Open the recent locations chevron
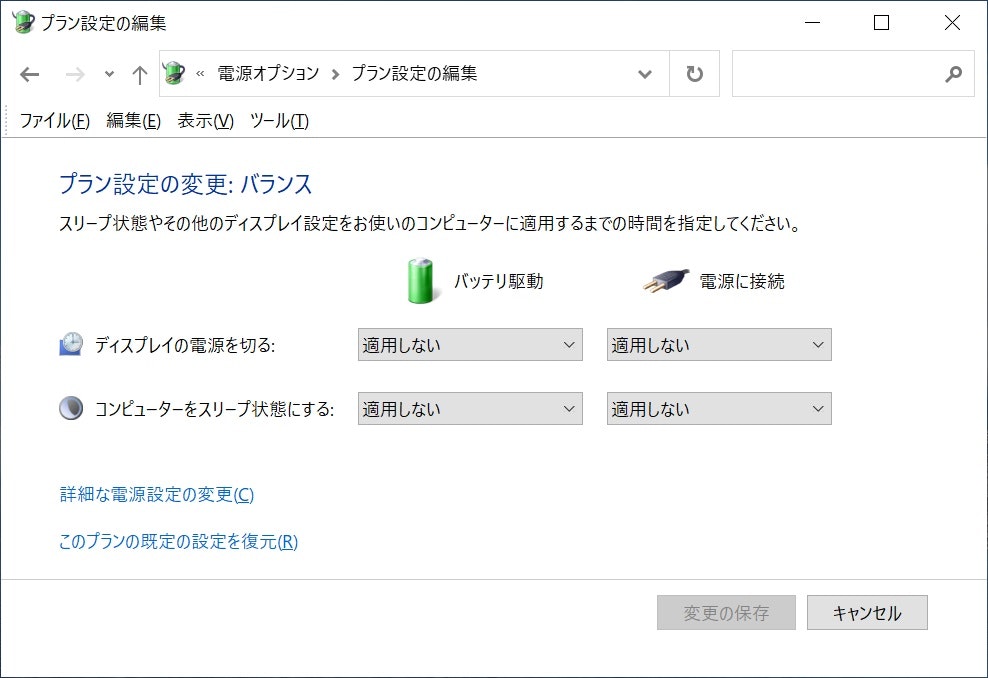This screenshot has width=988, height=678. 109,74
